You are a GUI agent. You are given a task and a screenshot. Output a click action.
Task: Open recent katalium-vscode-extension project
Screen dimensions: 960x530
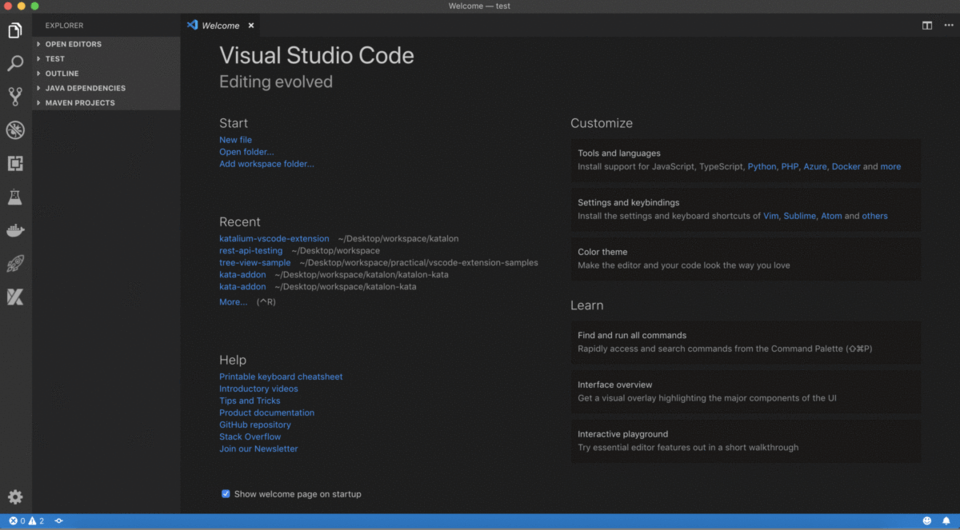(274, 239)
